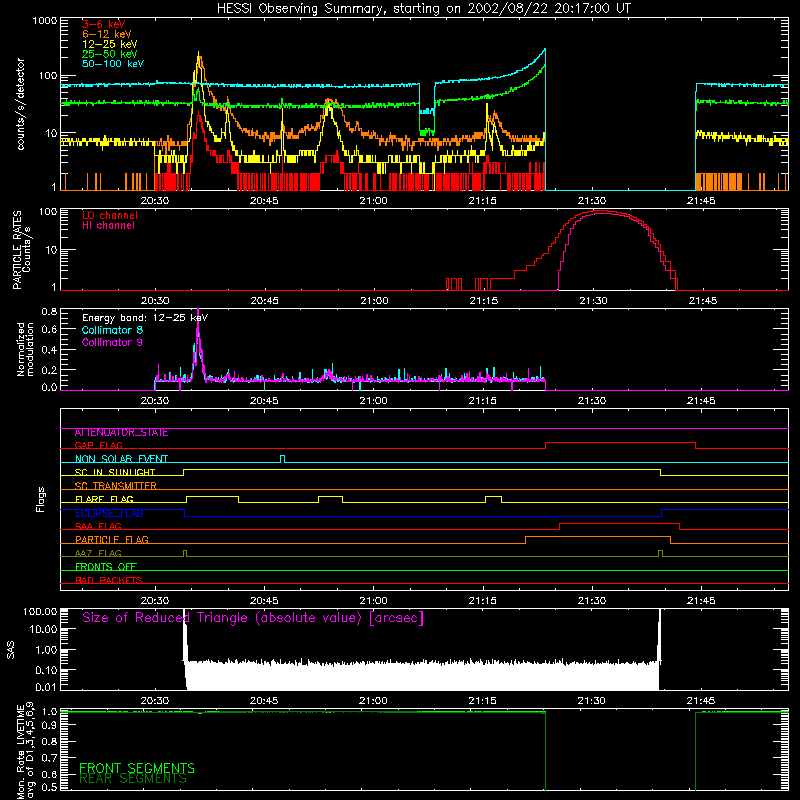
Task: Click the dim AAZ_FLAG label
Action: tap(98, 553)
